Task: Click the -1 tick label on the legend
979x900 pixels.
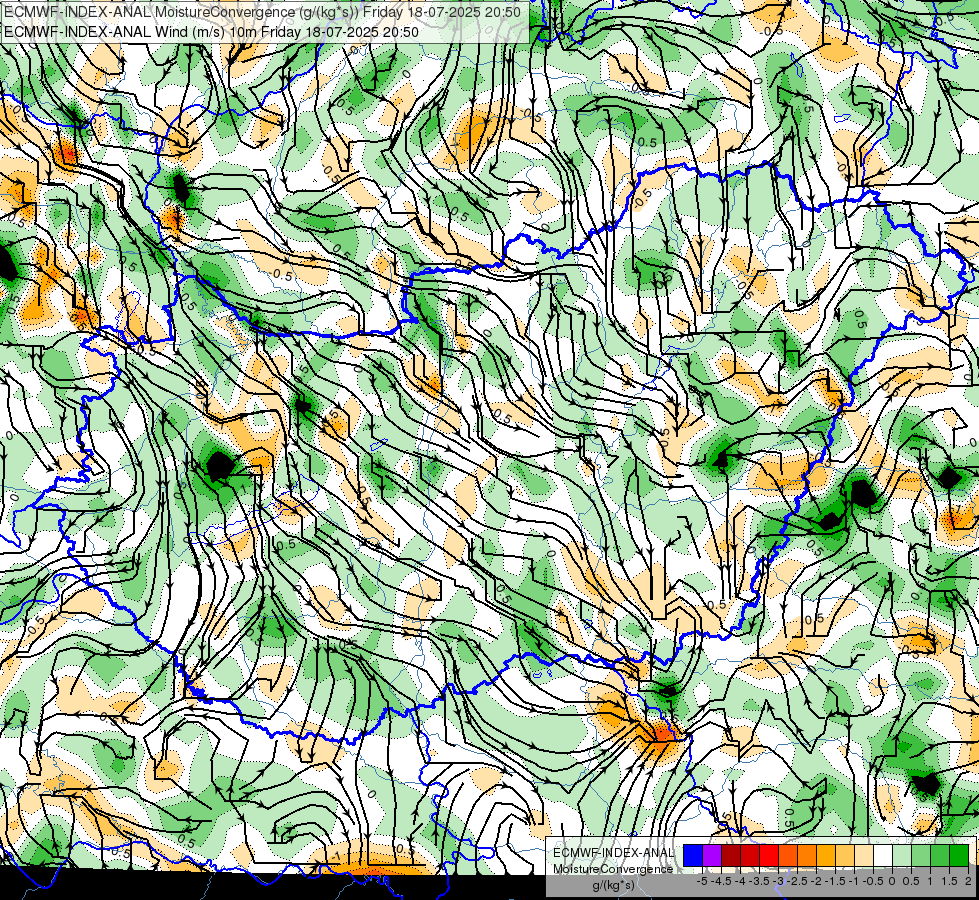Action: click(854, 881)
